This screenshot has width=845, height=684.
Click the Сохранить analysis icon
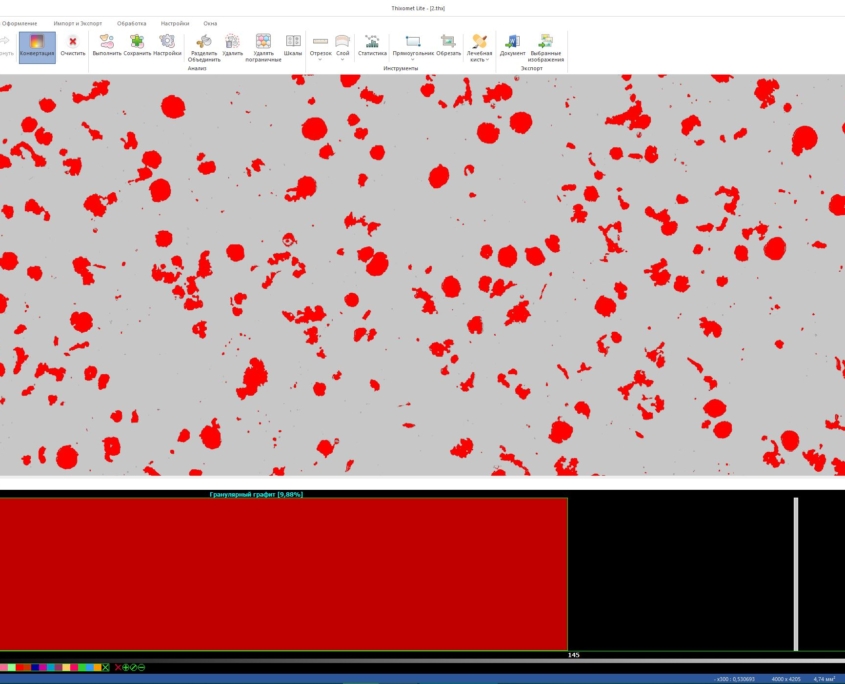point(137,42)
